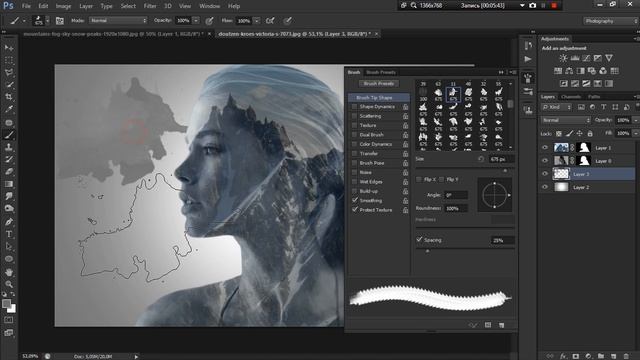Hide Layer 1 with its eye icon
640x360 pixels.
pyautogui.click(x=545, y=148)
